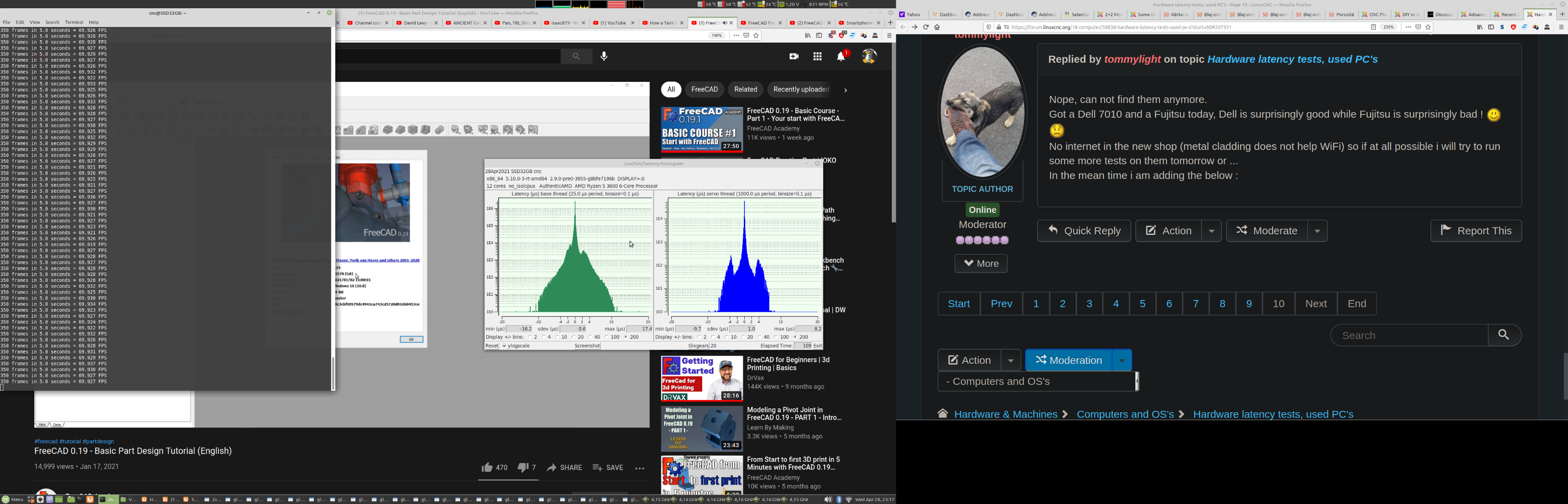Open lower Action dropdown arrow near Moderation
Image resolution: width=1568 pixels, height=504 pixels.
1010,360
